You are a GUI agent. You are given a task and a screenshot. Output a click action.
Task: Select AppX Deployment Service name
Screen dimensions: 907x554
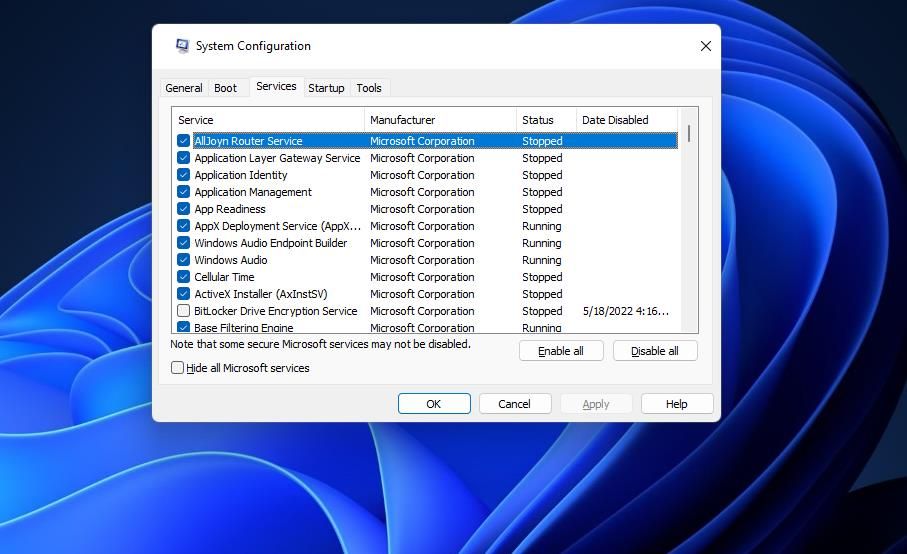(277, 226)
